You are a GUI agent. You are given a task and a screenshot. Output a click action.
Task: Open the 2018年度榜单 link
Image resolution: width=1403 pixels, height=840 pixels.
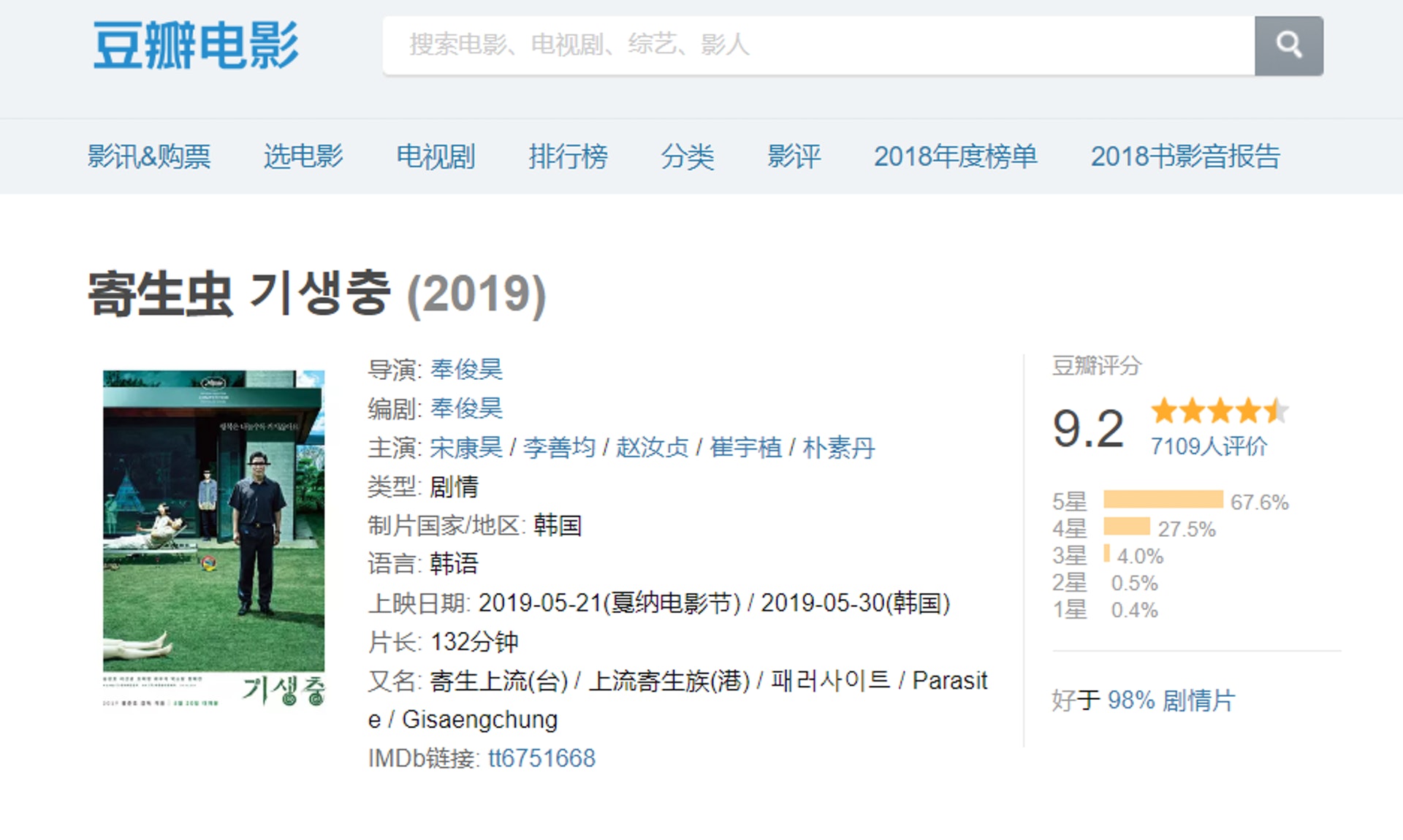(x=956, y=156)
